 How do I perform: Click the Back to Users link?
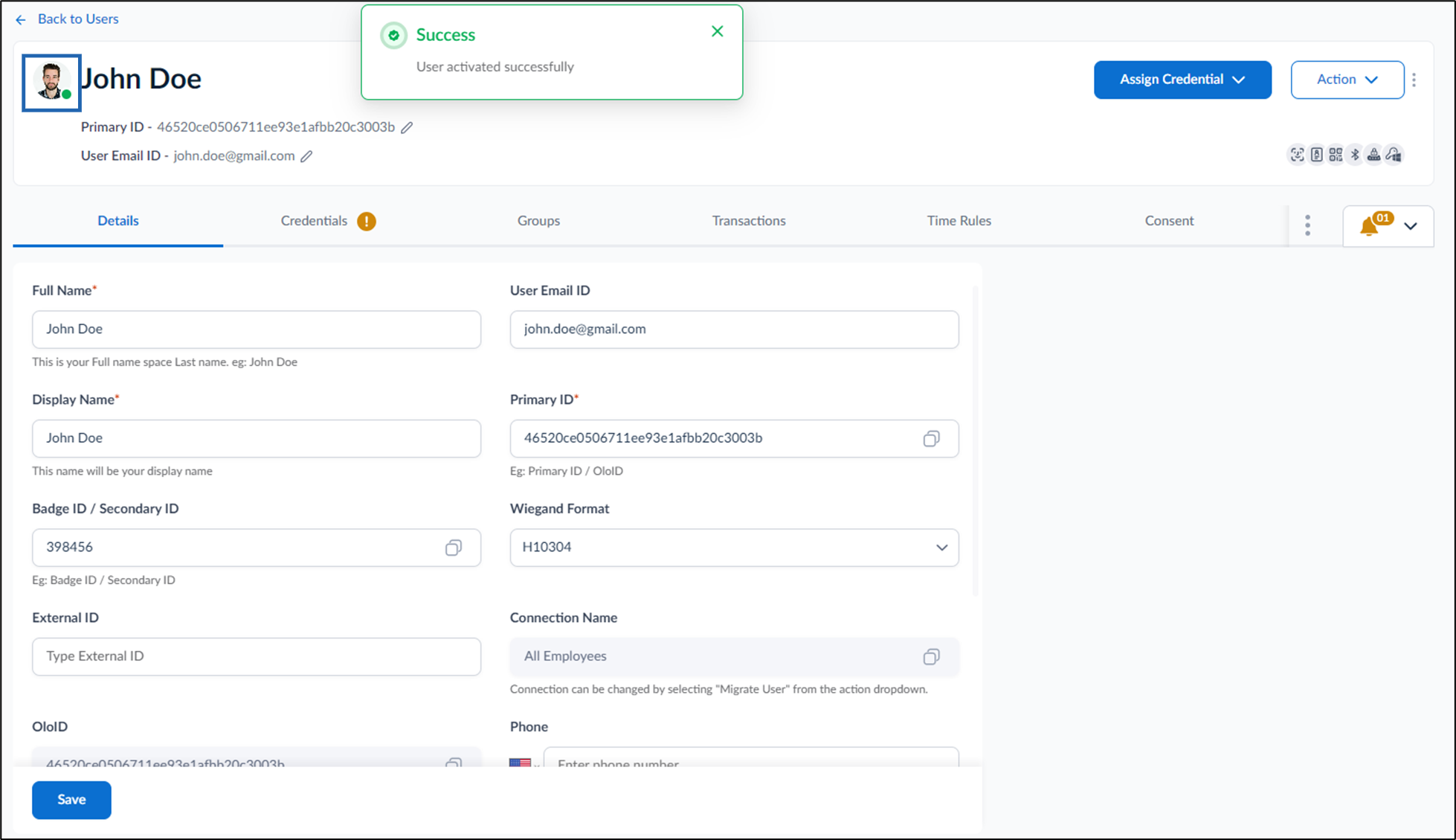(x=78, y=19)
